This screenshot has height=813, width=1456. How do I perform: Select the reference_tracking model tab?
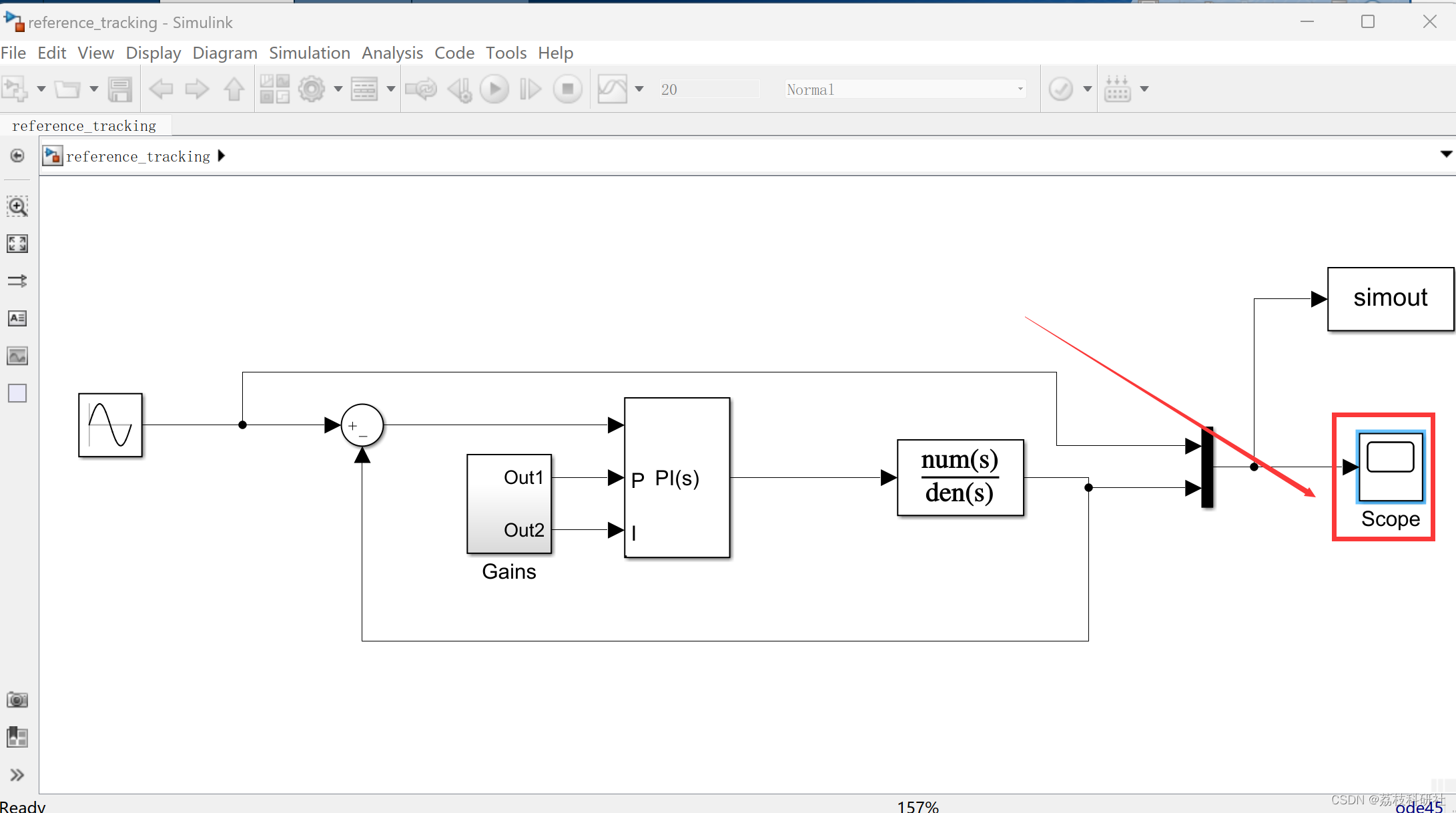(84, 125)
